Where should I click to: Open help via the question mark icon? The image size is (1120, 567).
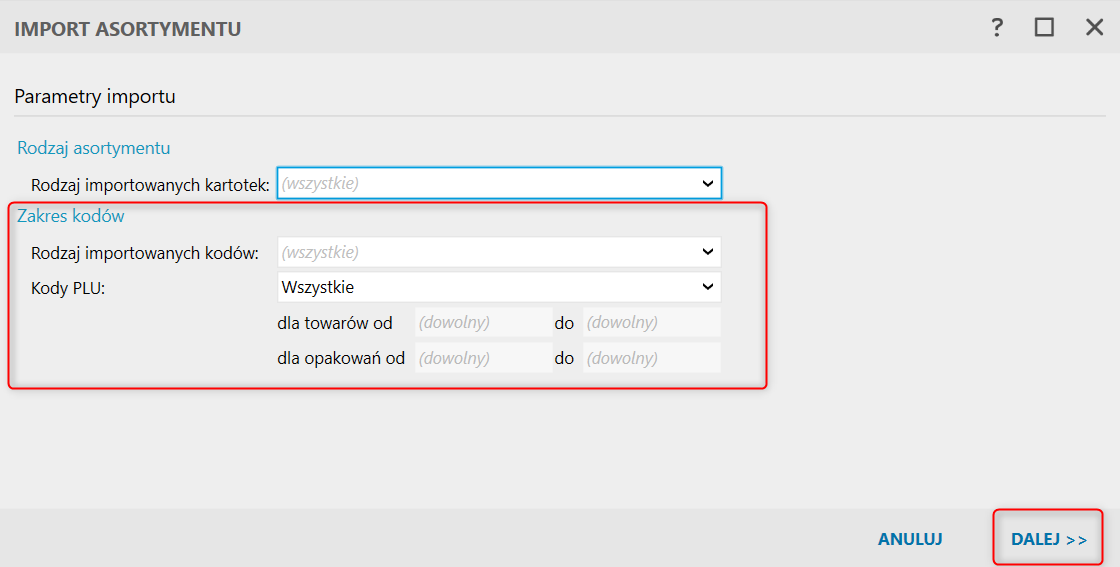pyautogui.click(x=997, y=28)
